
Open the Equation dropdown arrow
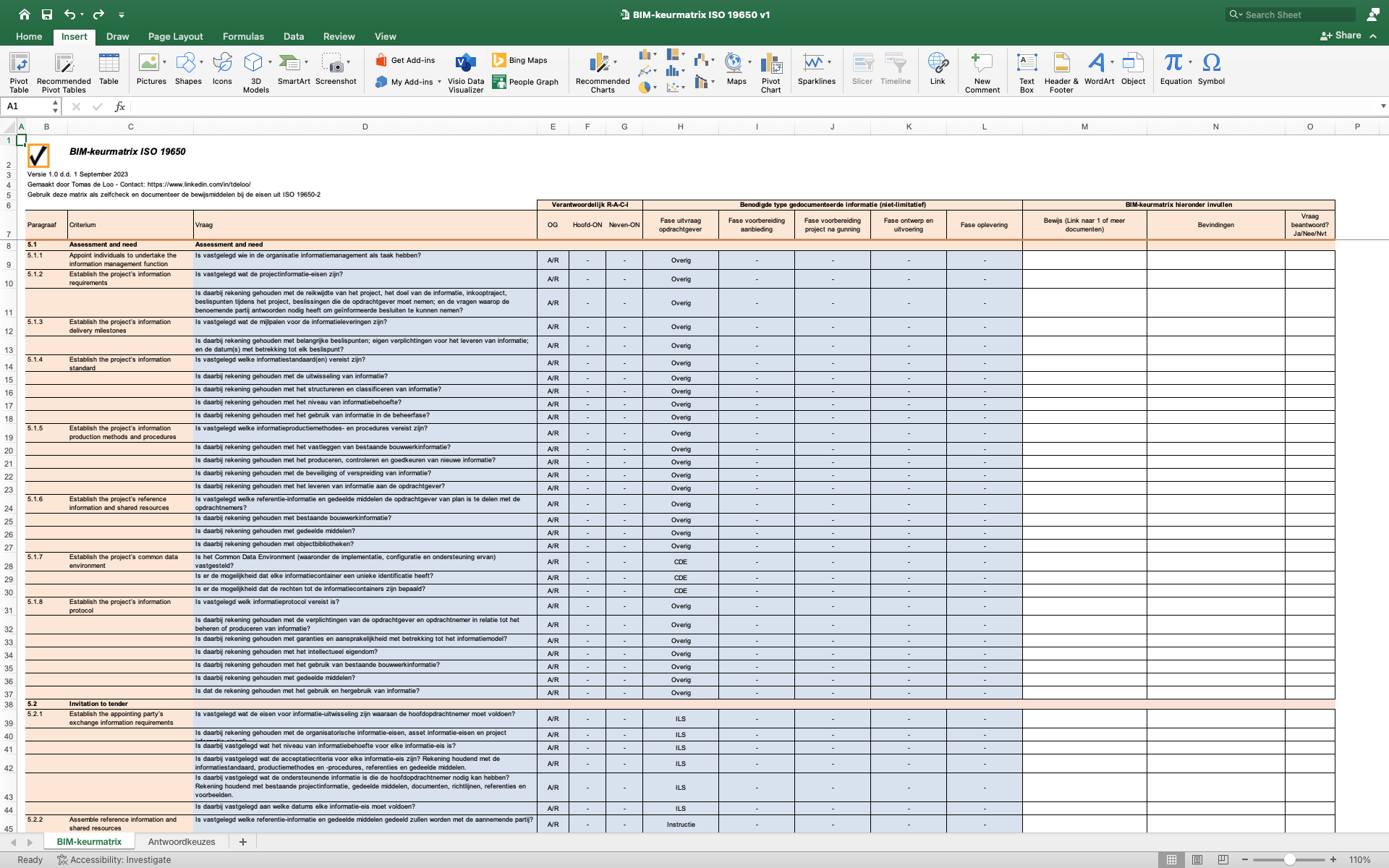click(1190, 62)
